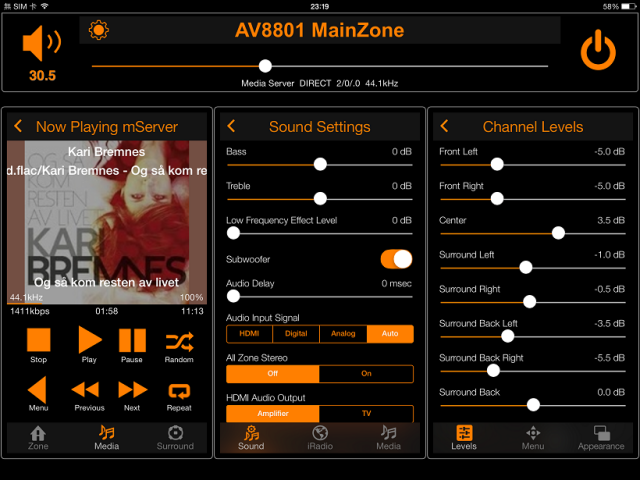Screen dimensions: 640x480
Task: Click the Front Left level slider
Action: [x=533, y=164]
